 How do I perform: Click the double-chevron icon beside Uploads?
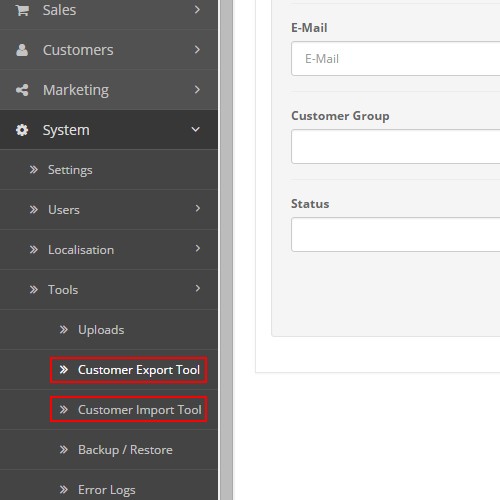pos(63,330)
